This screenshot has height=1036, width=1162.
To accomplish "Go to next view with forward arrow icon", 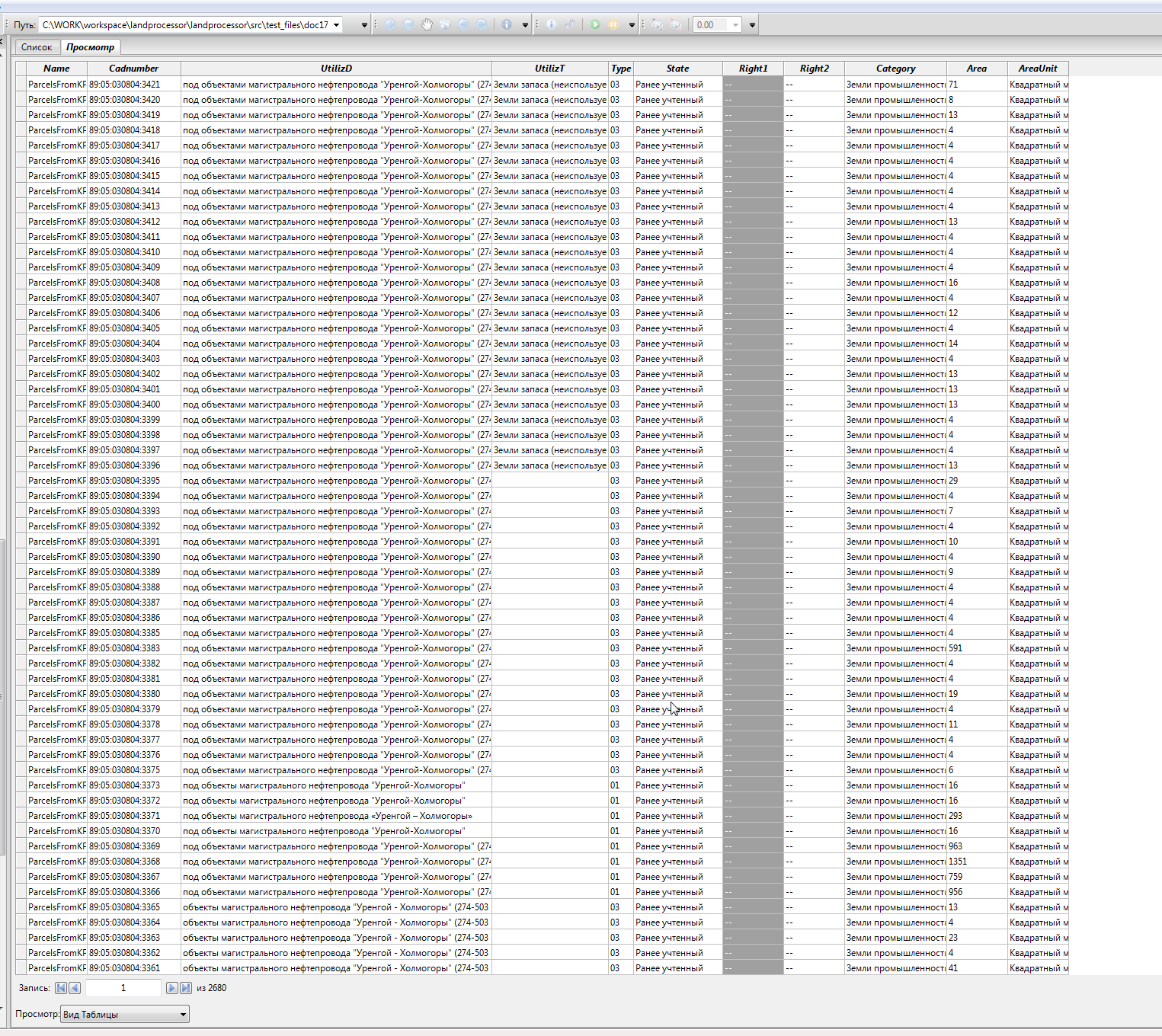I will tap(482, 24).
